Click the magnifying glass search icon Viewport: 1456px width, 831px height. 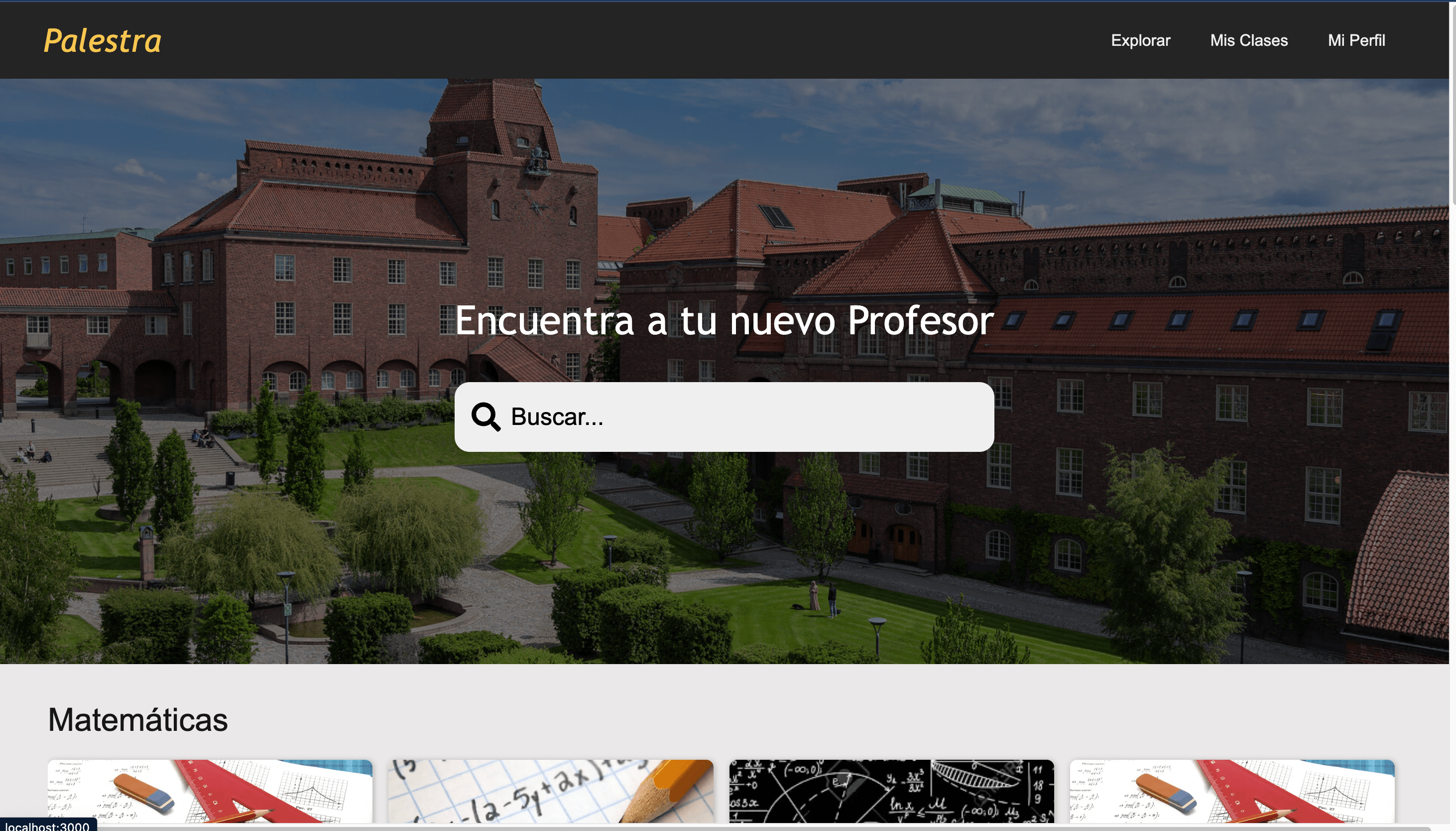485,416
